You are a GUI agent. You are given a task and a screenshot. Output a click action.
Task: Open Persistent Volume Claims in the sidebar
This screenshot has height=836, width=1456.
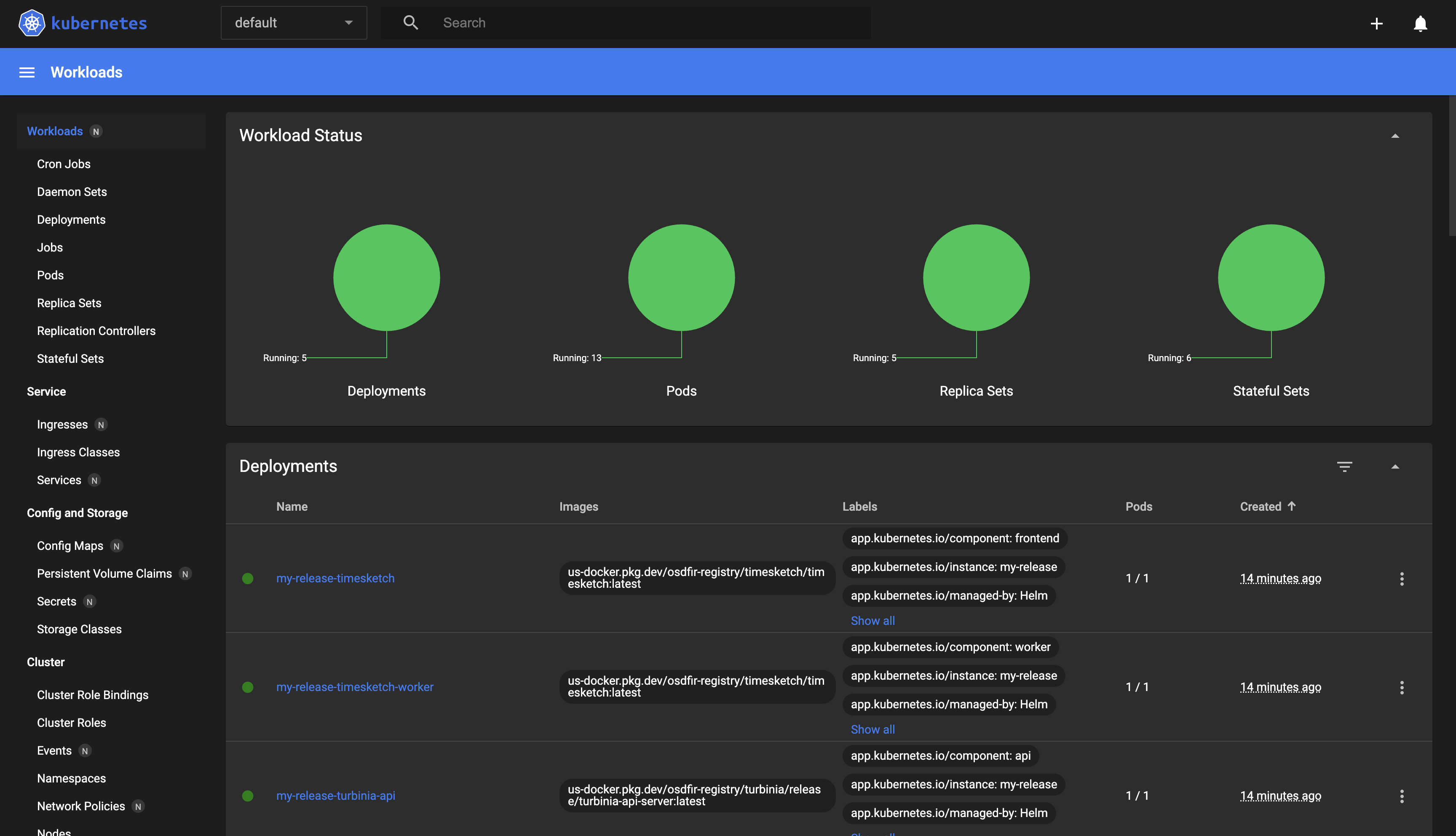click(x=104, y=574)
